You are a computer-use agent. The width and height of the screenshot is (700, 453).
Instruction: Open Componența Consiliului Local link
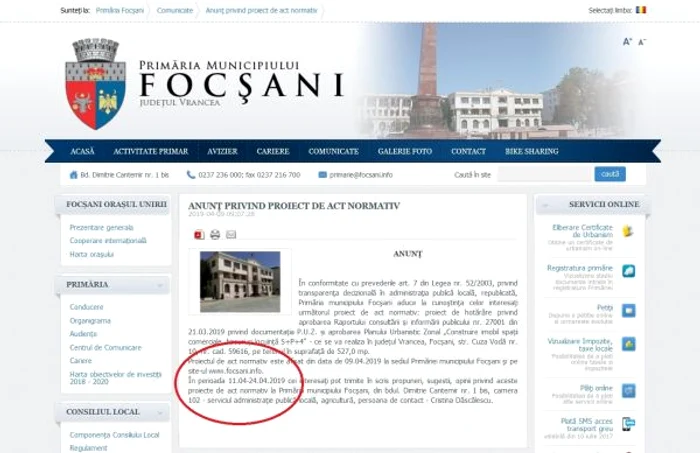[114, 435]
